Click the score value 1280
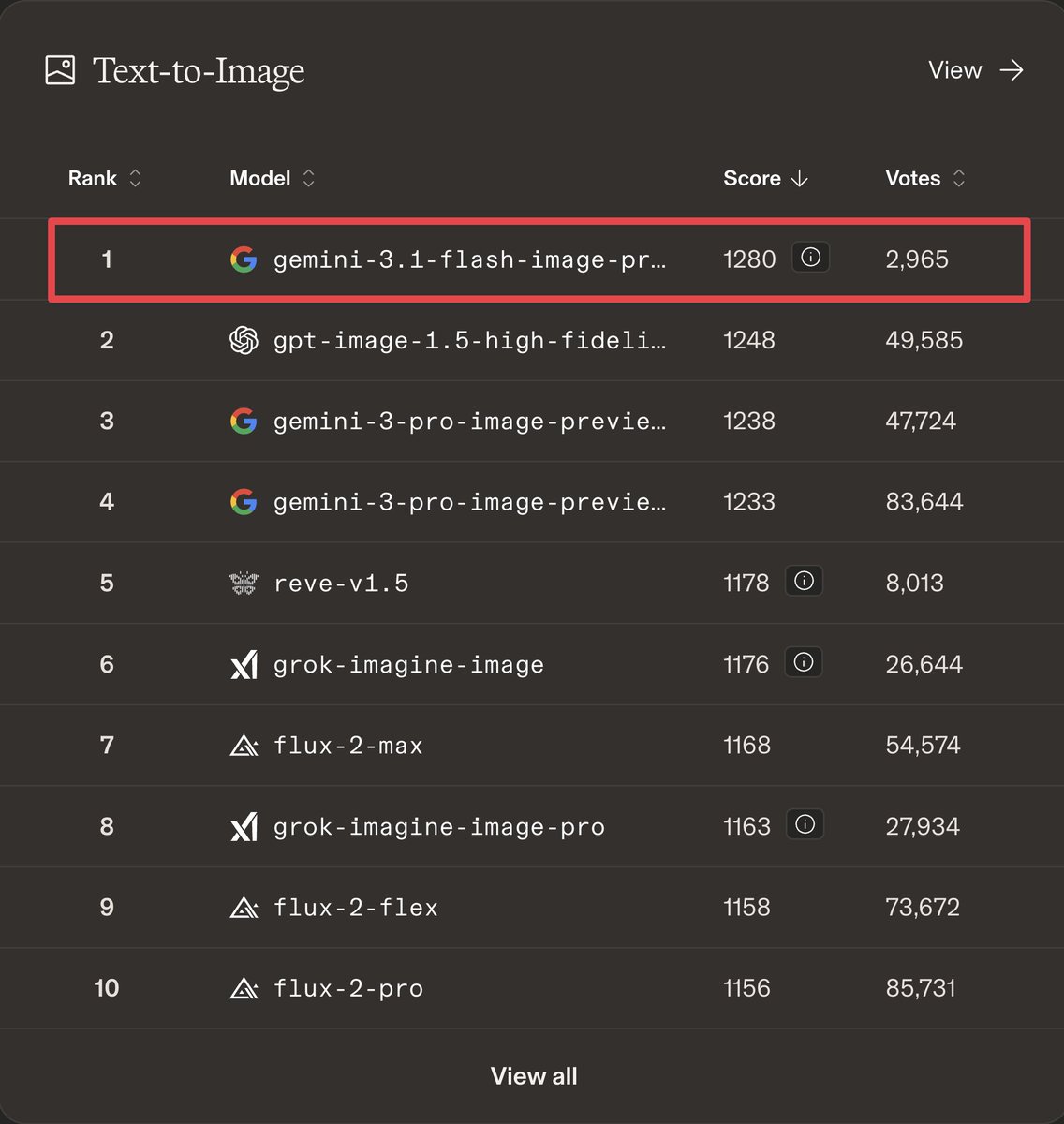This screenshot has width=1064, height=1124. coord(749,259)
